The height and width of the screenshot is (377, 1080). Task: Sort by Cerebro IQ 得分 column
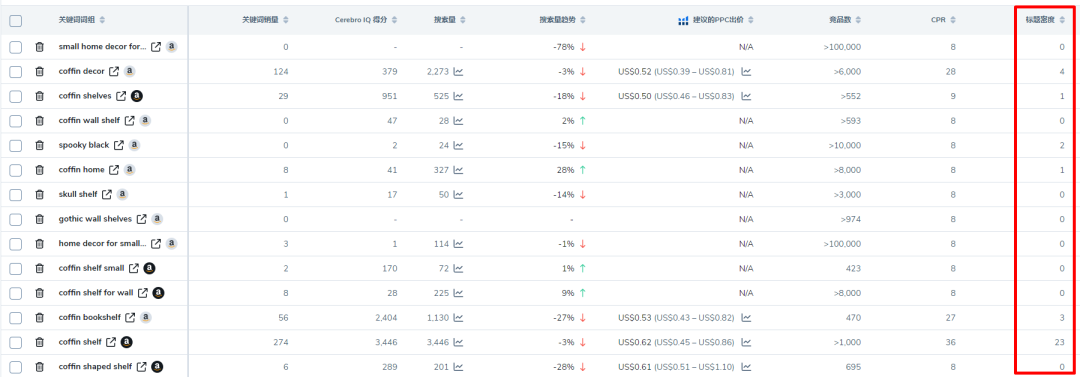[x=402, y=20]
